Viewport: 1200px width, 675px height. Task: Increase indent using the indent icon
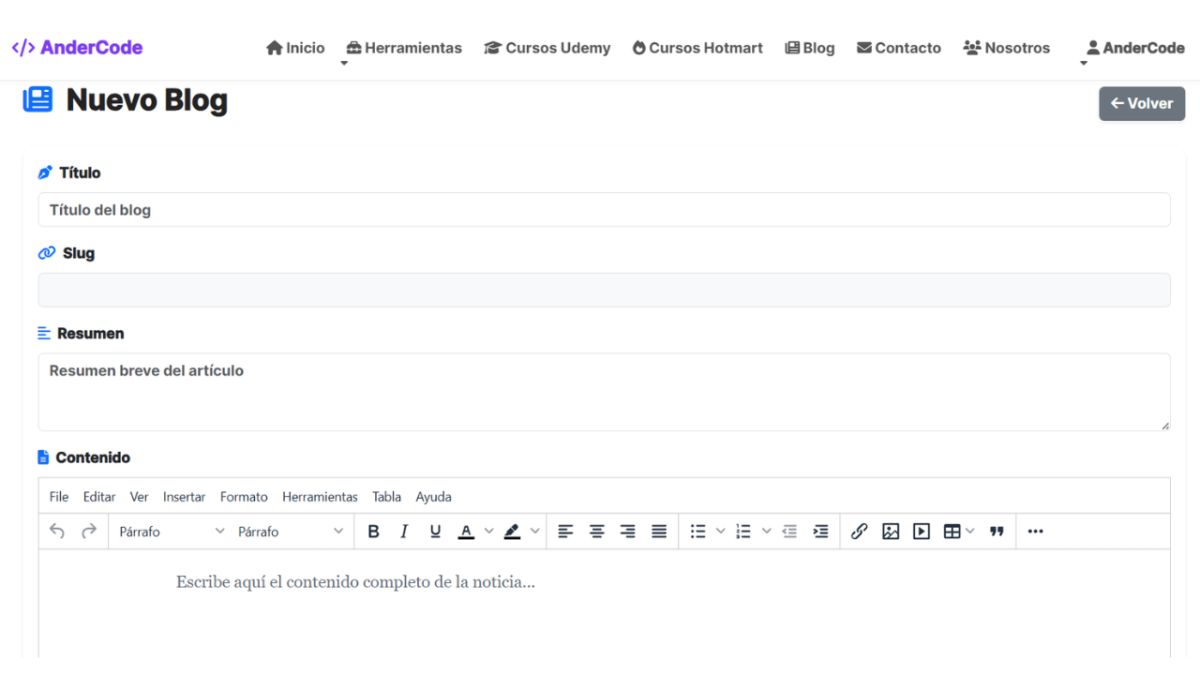tap(821, 532)
